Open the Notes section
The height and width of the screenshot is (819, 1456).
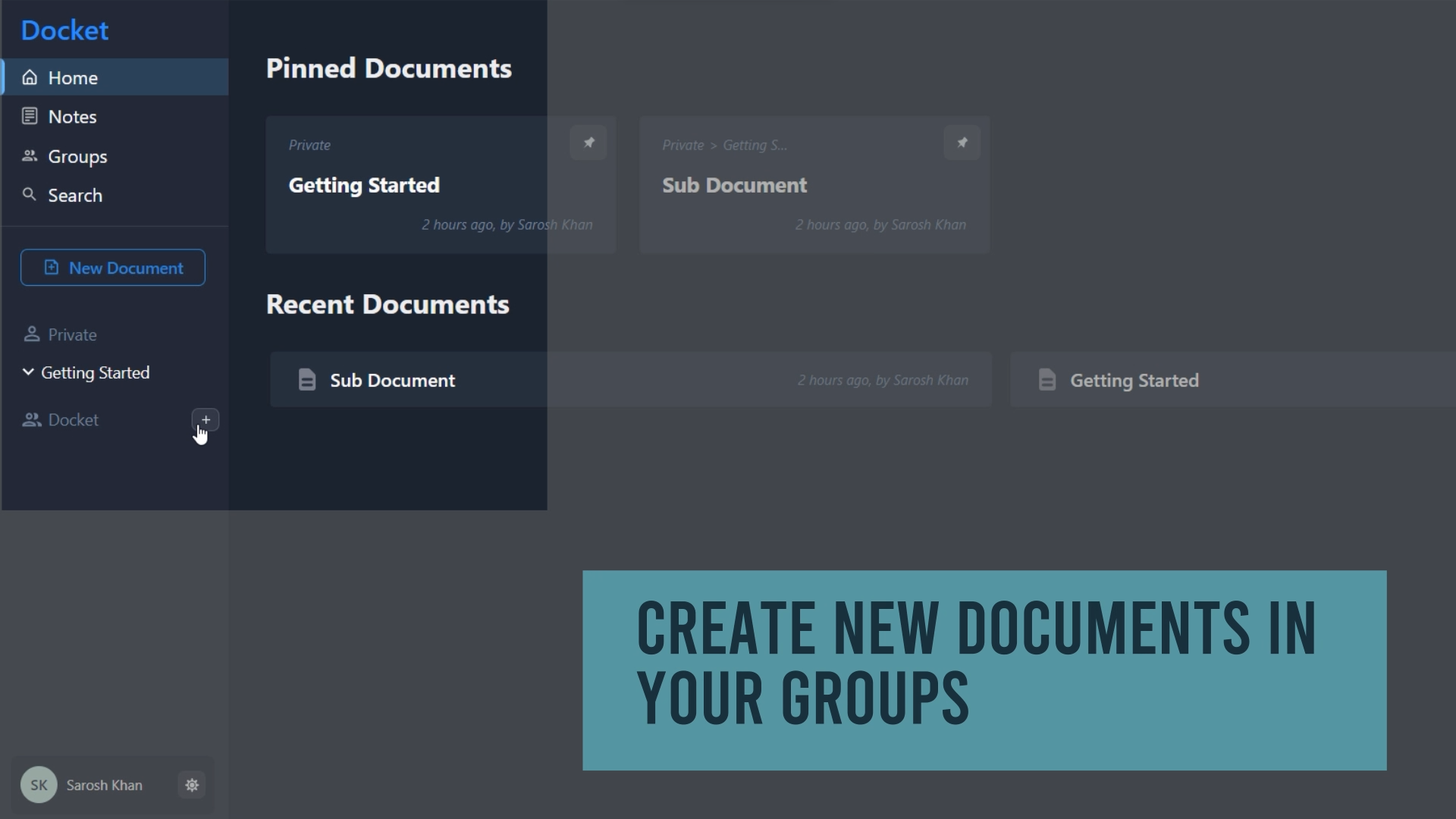click(x=72, y=117)
